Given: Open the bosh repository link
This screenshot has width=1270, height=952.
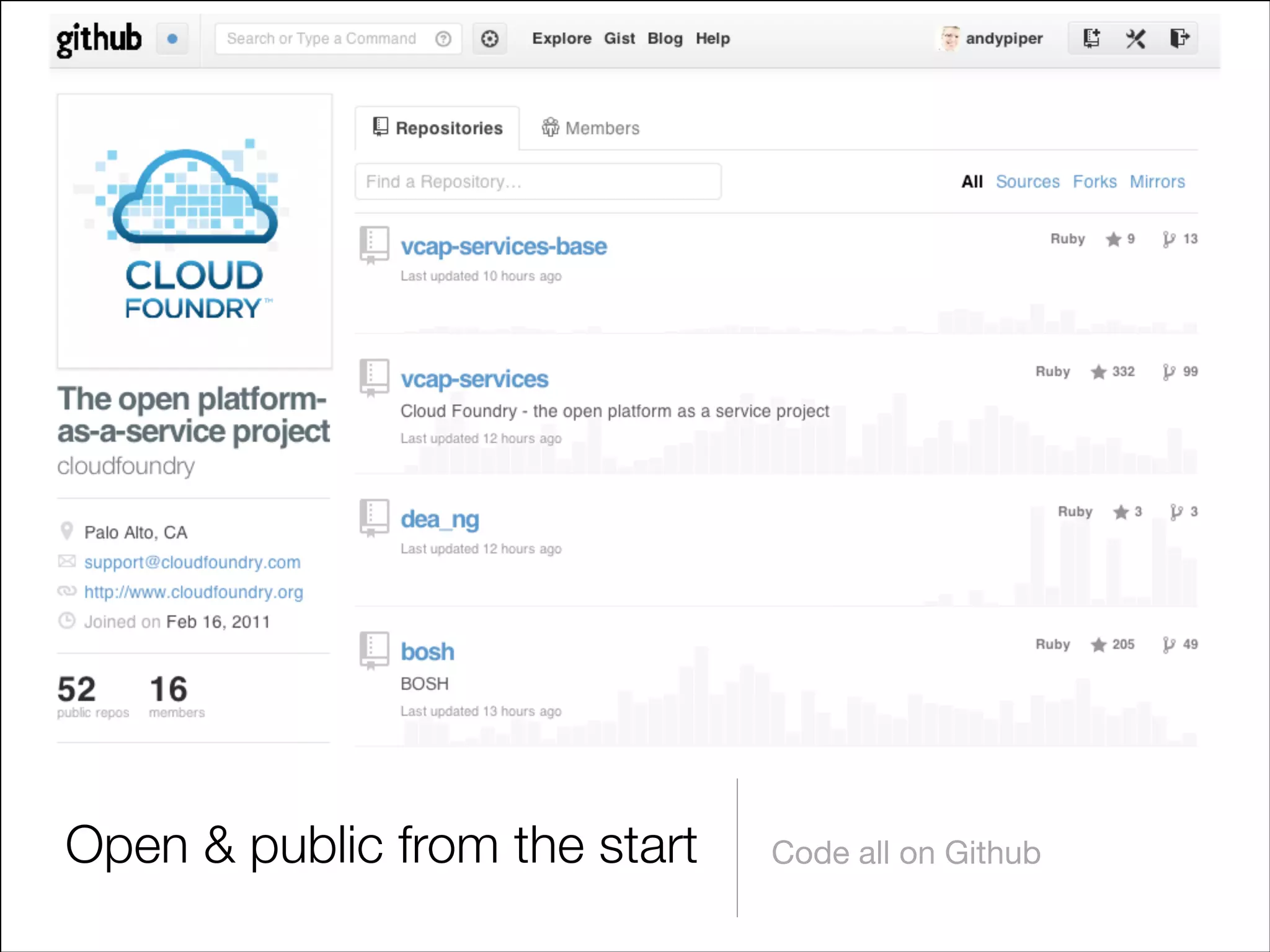Looking at the screenshot, I should [x=427, y=651].
